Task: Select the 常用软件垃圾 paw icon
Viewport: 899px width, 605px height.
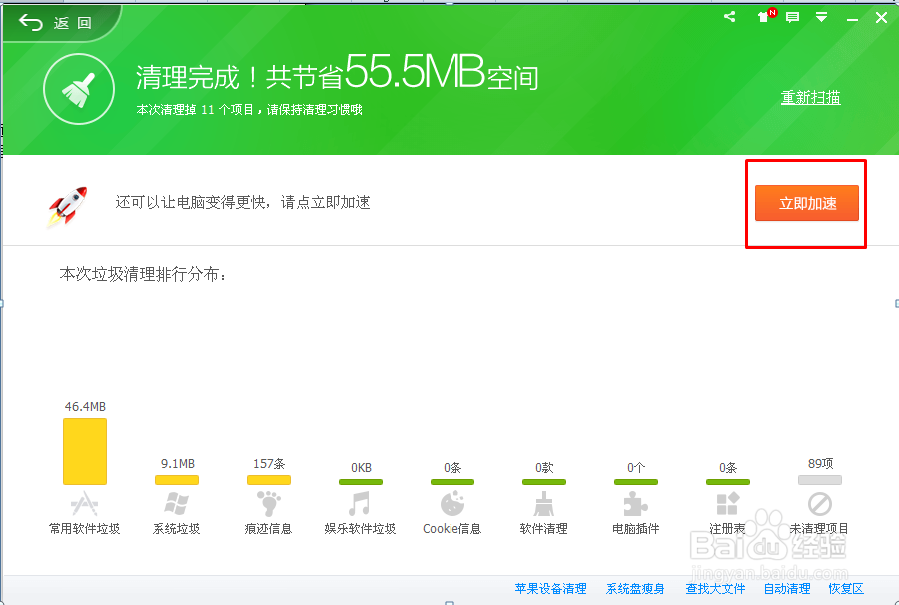Action: (85, 501)
